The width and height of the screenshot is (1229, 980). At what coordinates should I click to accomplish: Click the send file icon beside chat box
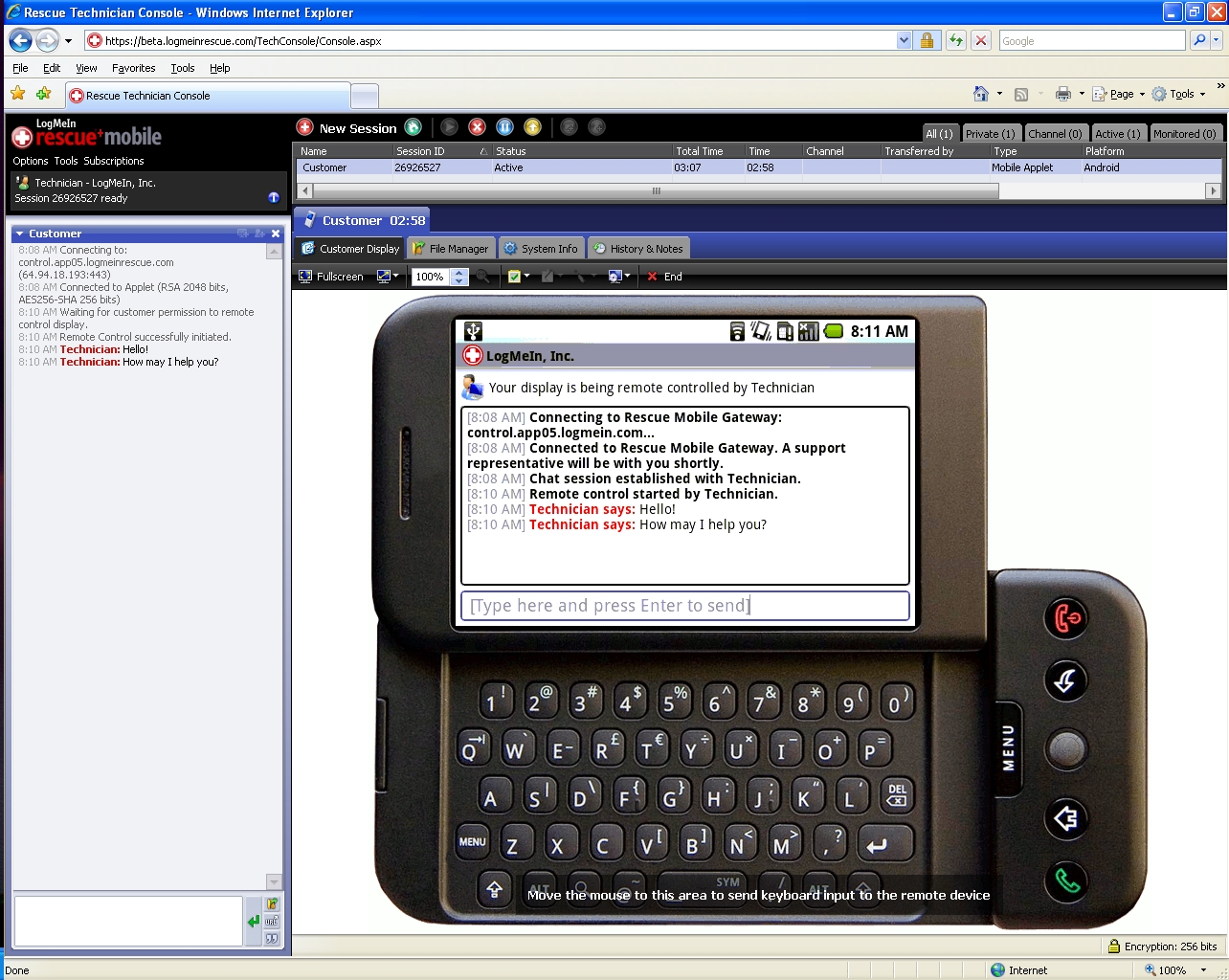272,903
